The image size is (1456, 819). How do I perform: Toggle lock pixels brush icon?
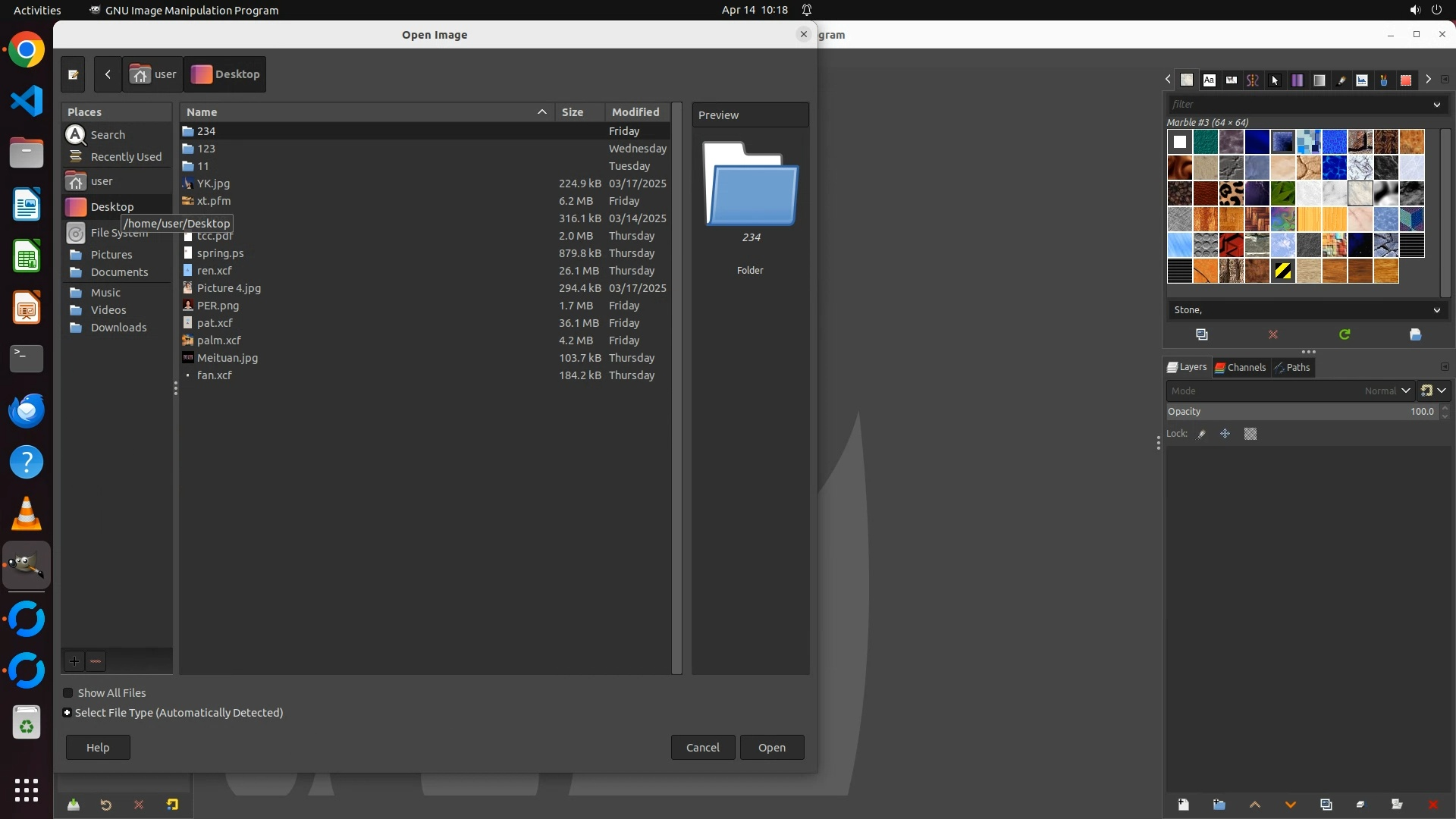(1201, 435)
